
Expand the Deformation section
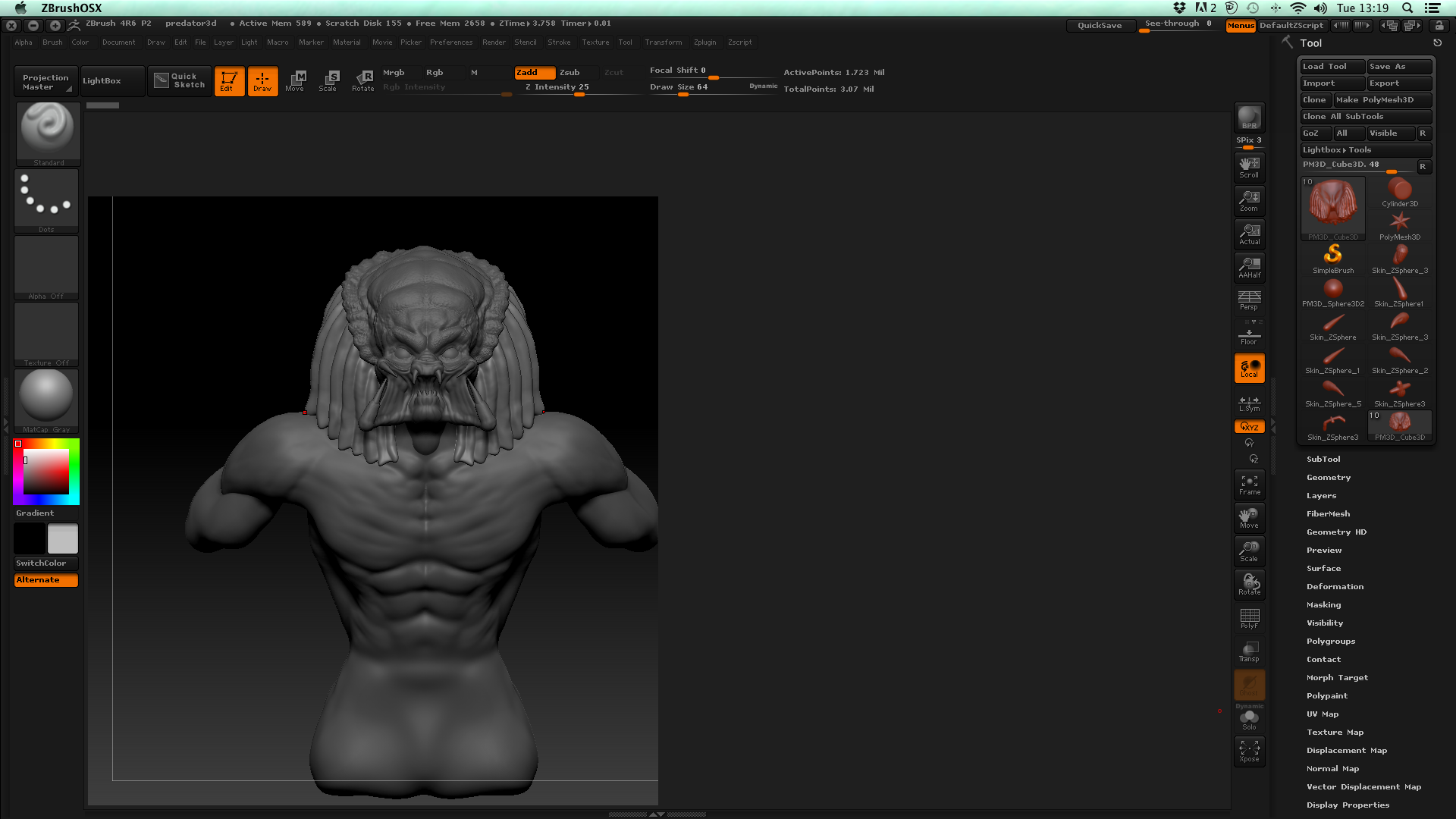[x=1335, y=587]
